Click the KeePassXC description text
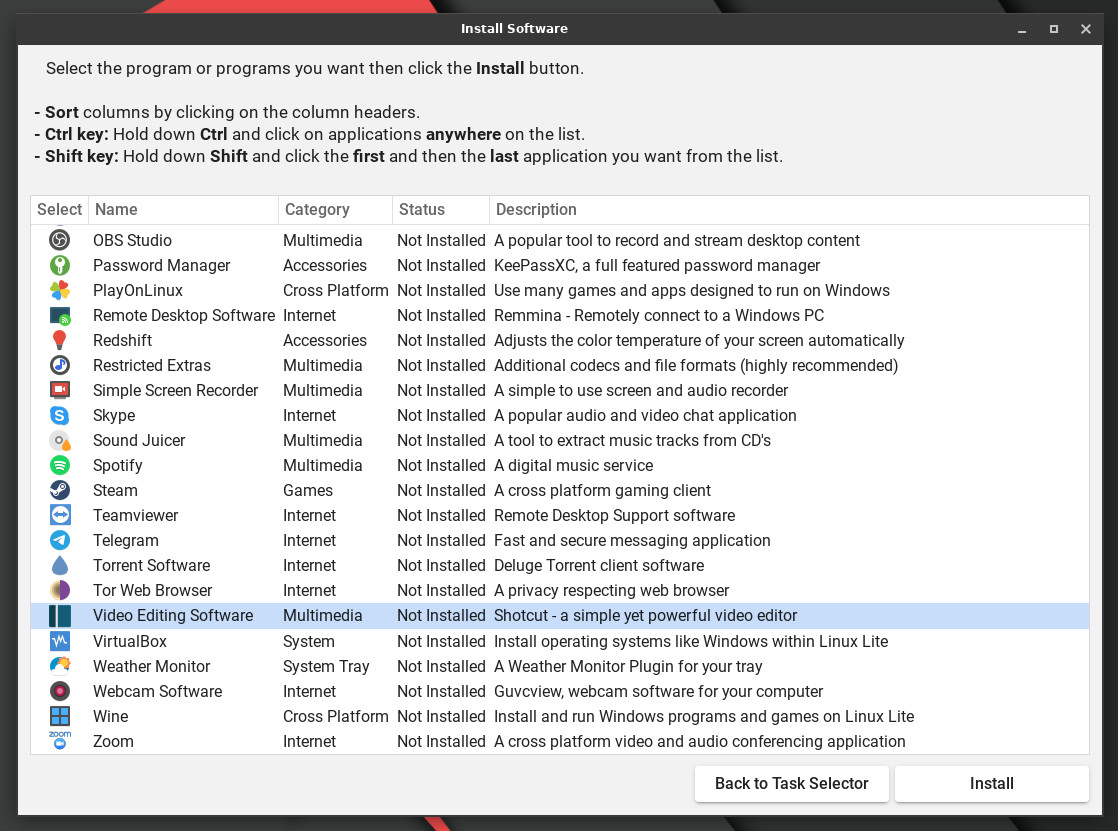The height and width of the screenshot is (831, 1118). [657, 265]
